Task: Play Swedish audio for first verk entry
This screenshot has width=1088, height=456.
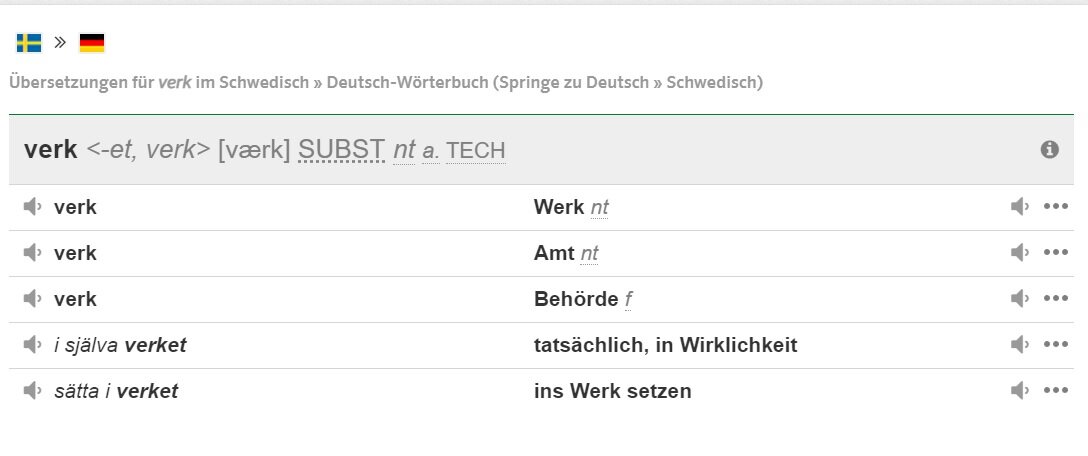Action: [32, 207]
